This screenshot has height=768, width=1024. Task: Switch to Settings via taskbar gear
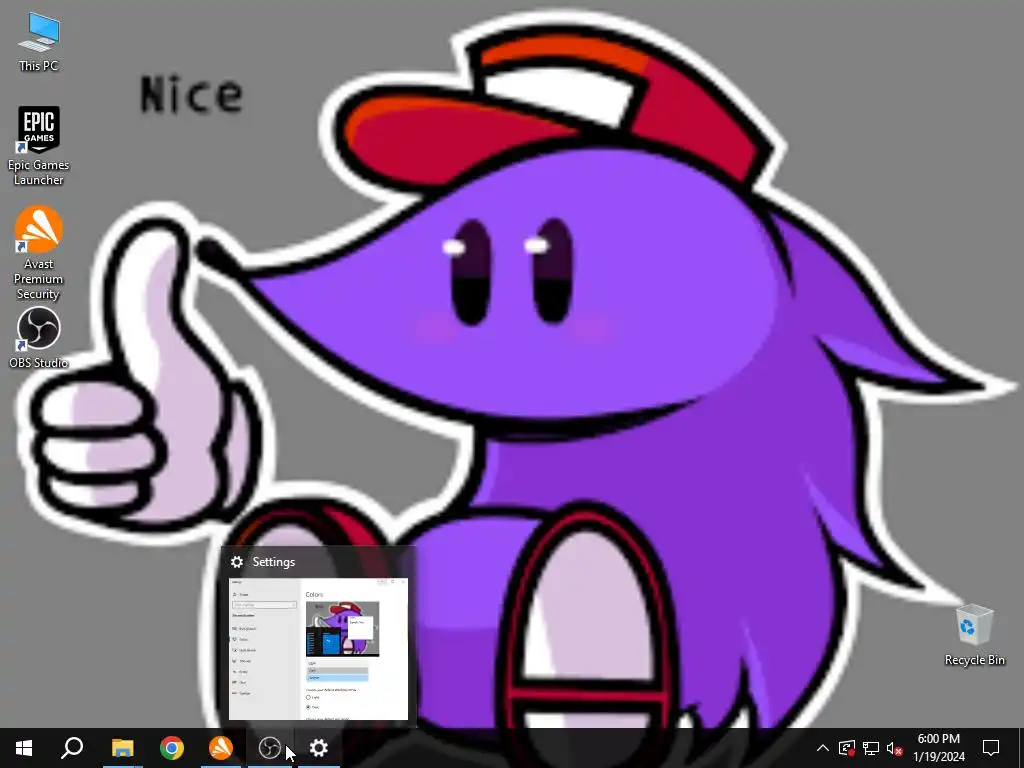[x=319, y=748]
